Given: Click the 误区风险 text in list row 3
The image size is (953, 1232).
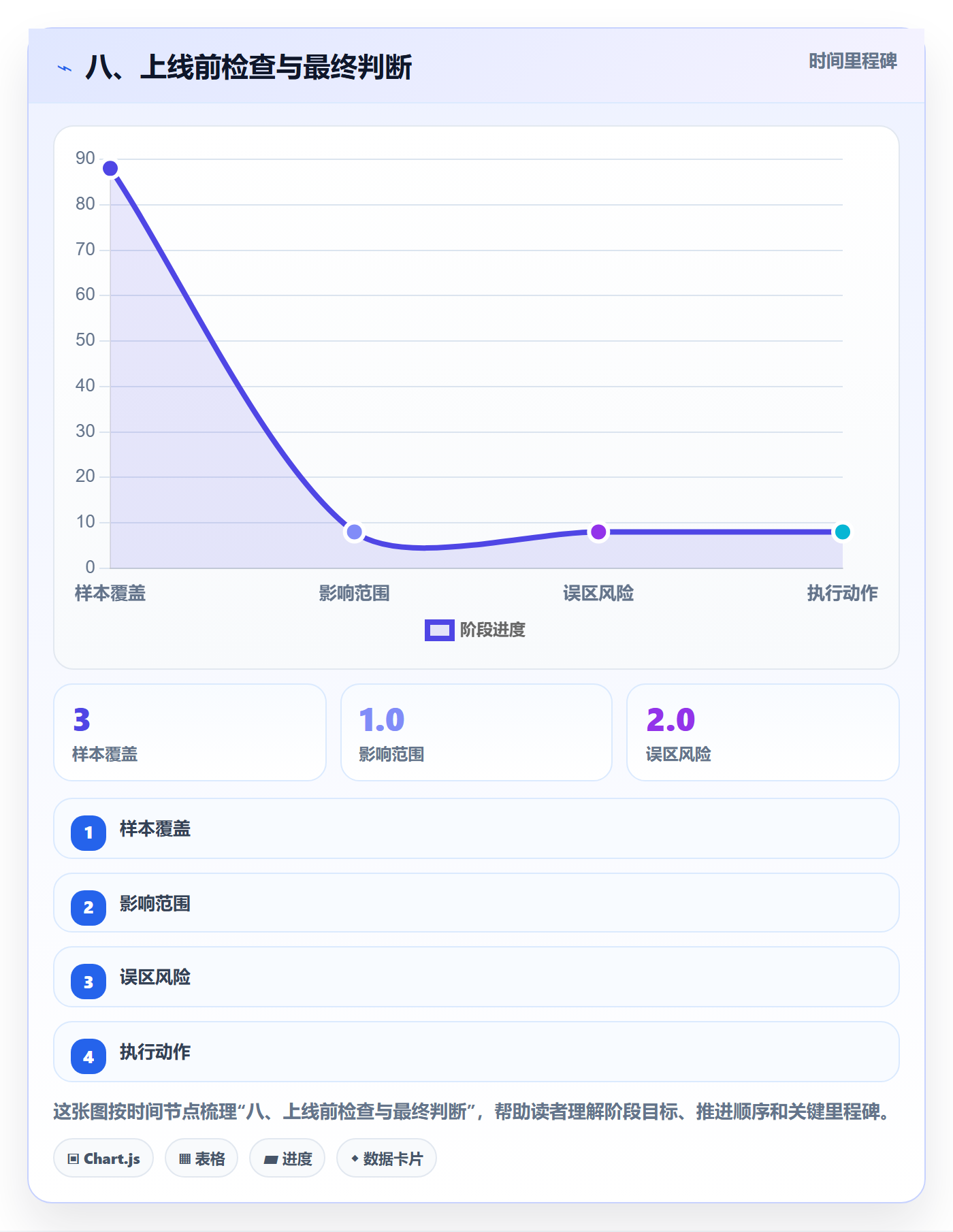Looking at the screenshot, I should click(155, 977).
